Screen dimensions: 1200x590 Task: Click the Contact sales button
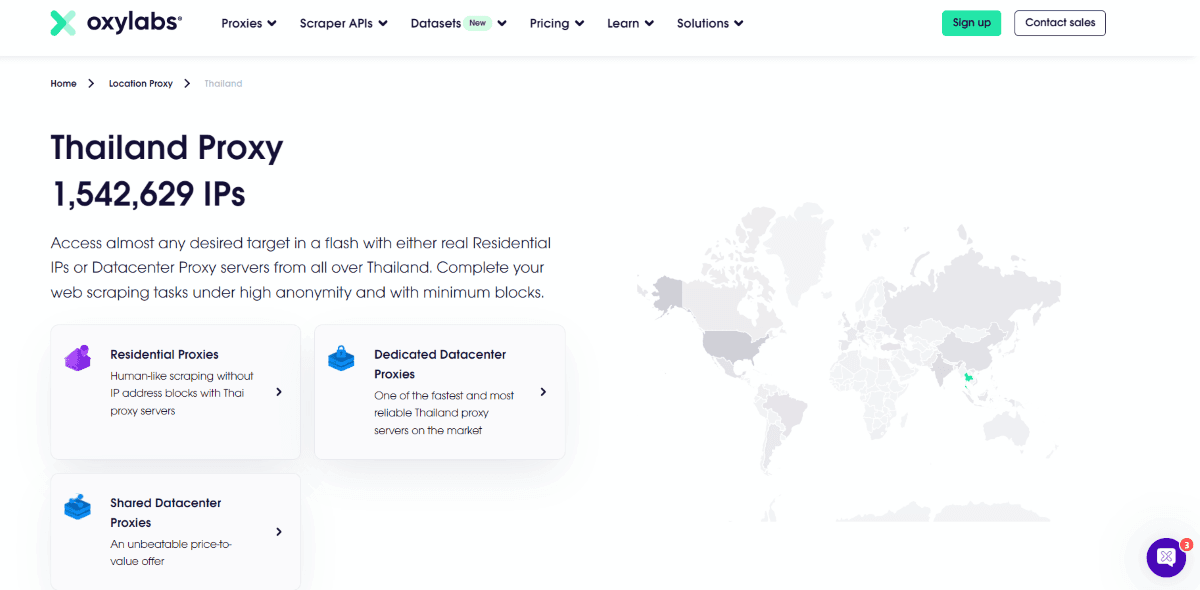1060,23
